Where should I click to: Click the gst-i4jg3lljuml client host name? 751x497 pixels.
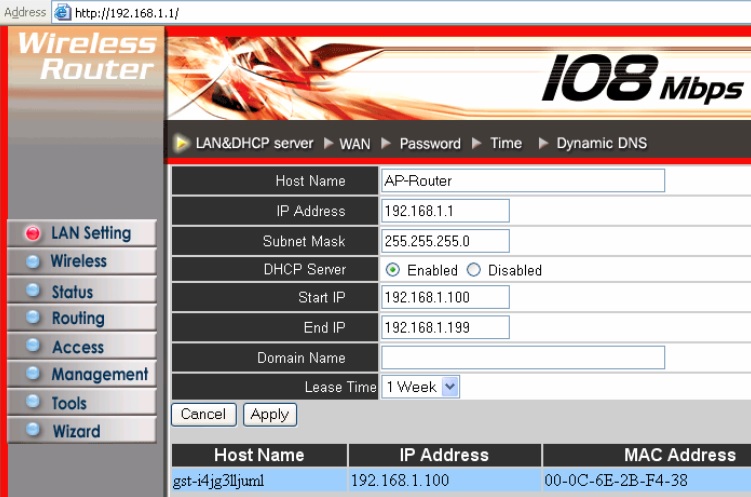click(218, 480)
